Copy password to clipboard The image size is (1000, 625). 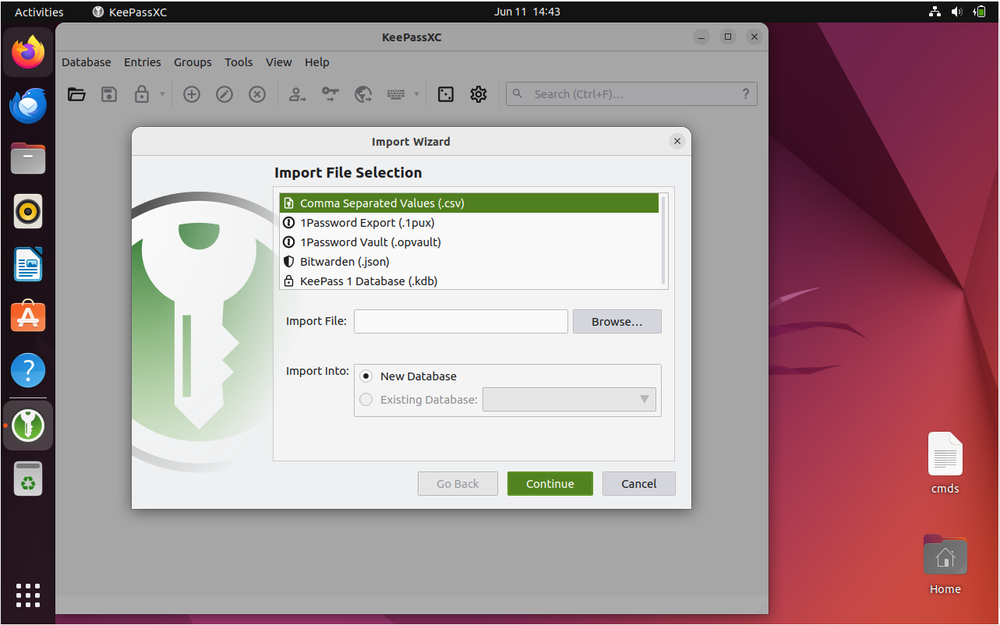(332, 93)
